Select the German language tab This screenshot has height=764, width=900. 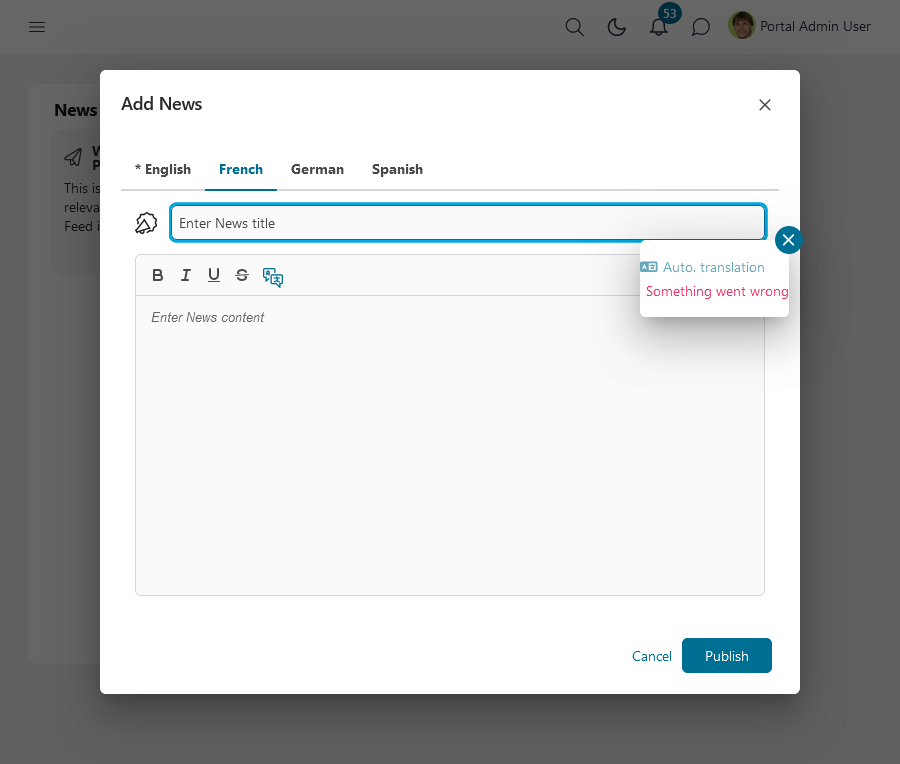[317, 169]
